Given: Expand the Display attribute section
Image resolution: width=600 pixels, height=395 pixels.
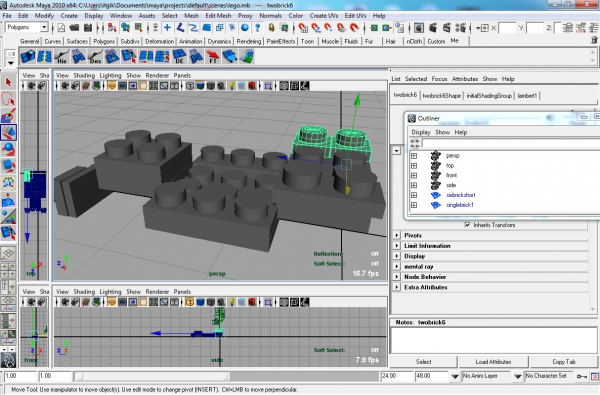Looking at the screenshot, I should click(x=397, y=256).
